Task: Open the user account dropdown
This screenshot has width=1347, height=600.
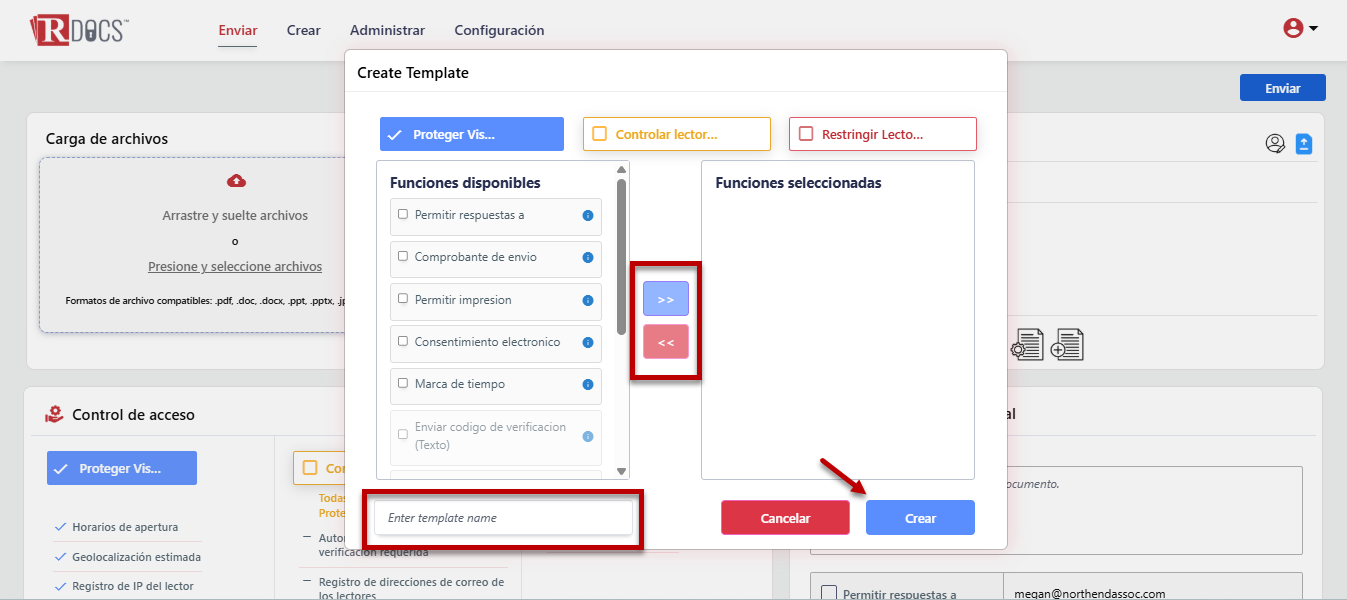Action: (x=1300, y=29)
